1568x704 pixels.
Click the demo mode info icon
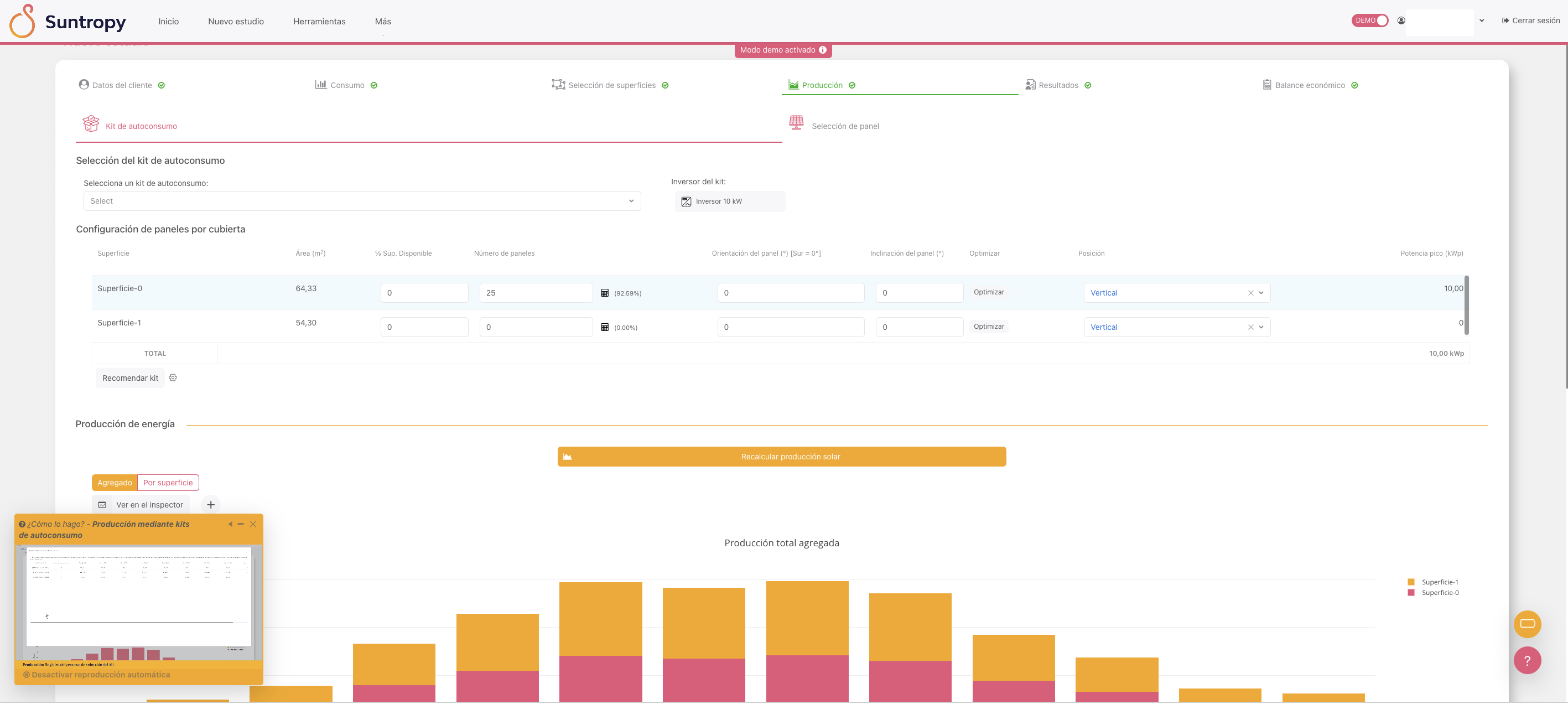click(x=822, y=50)
